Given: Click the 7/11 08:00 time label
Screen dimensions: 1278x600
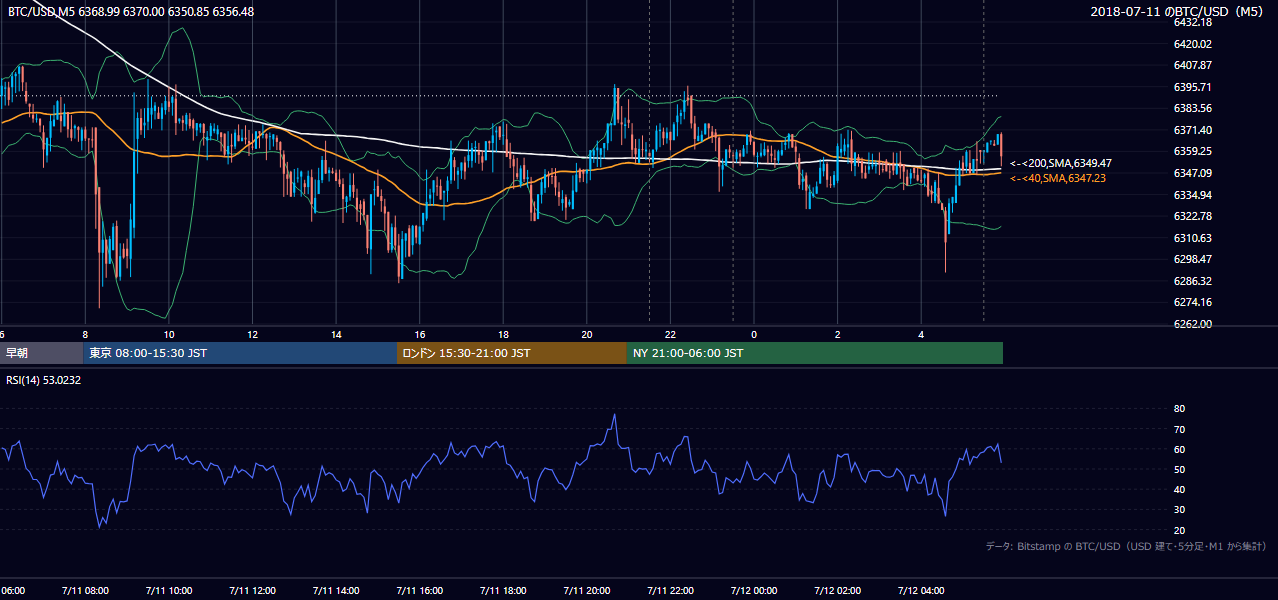Looking at the screenshot, I should [85, 591].
